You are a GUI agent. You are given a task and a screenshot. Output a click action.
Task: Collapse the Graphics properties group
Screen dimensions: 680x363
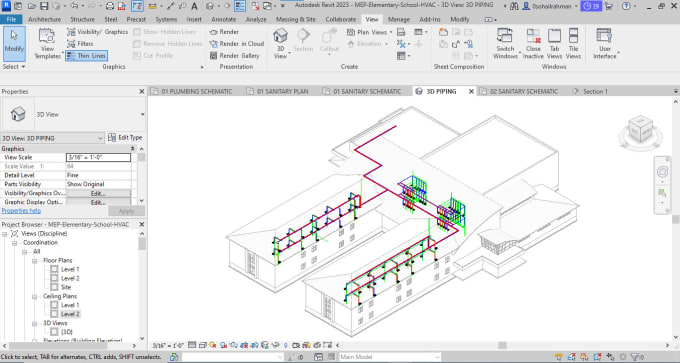133,149
